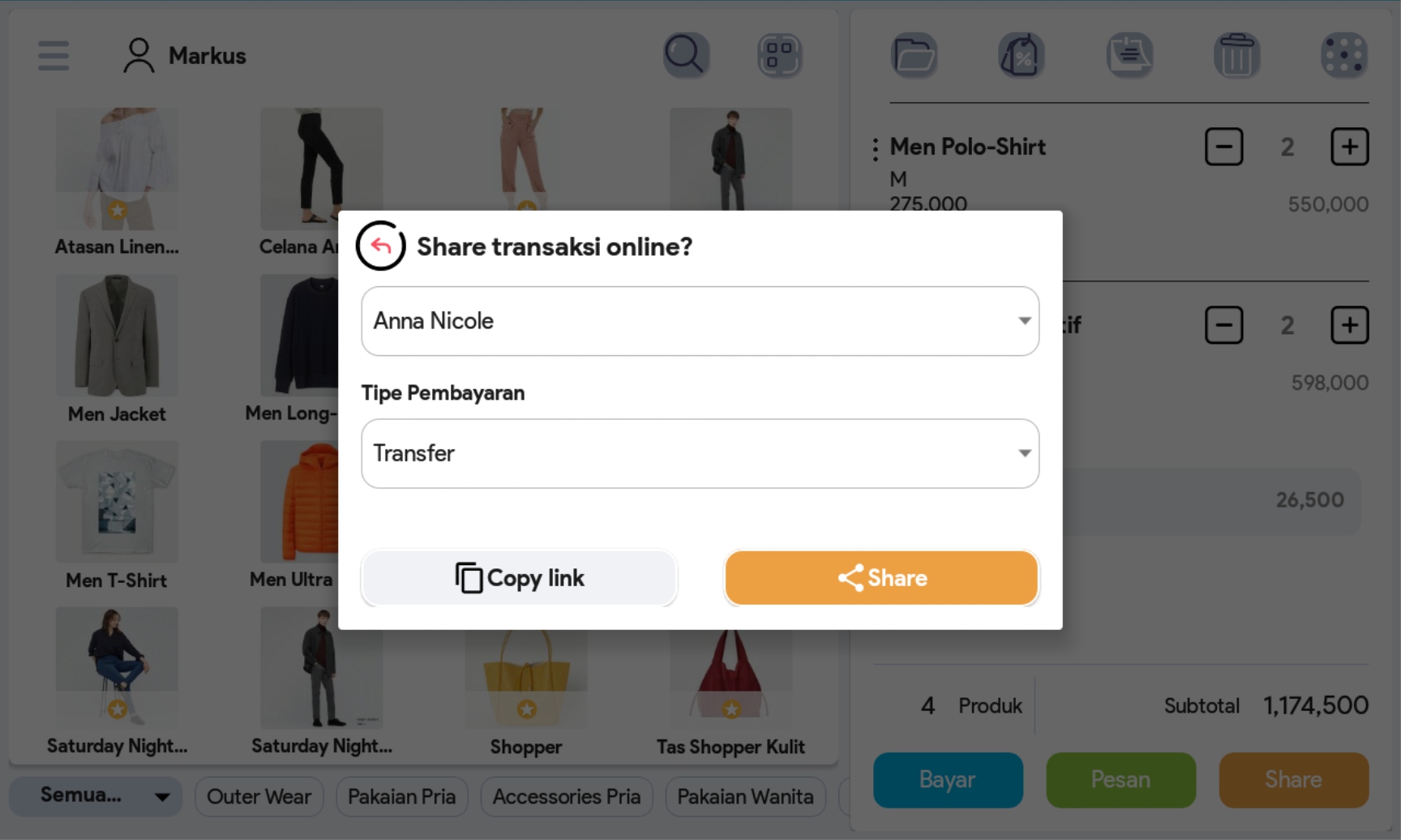Open saved orders folder icon
Image resolution: width=1401 pixels, height=840 pixels.
(x=915, y=55)
